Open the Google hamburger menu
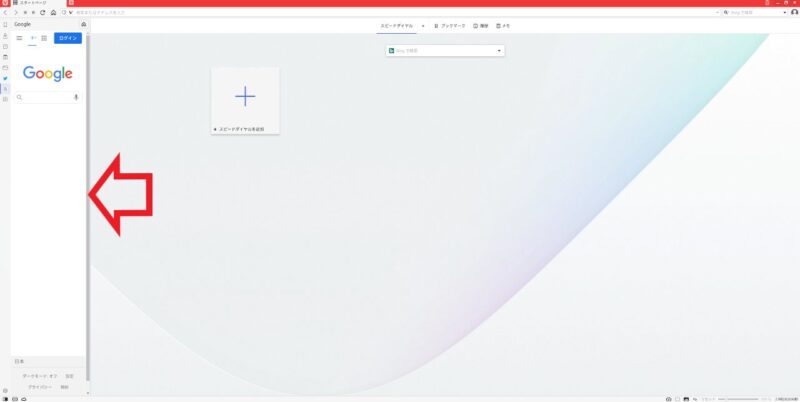800x402 pixels. pos(19,38)
